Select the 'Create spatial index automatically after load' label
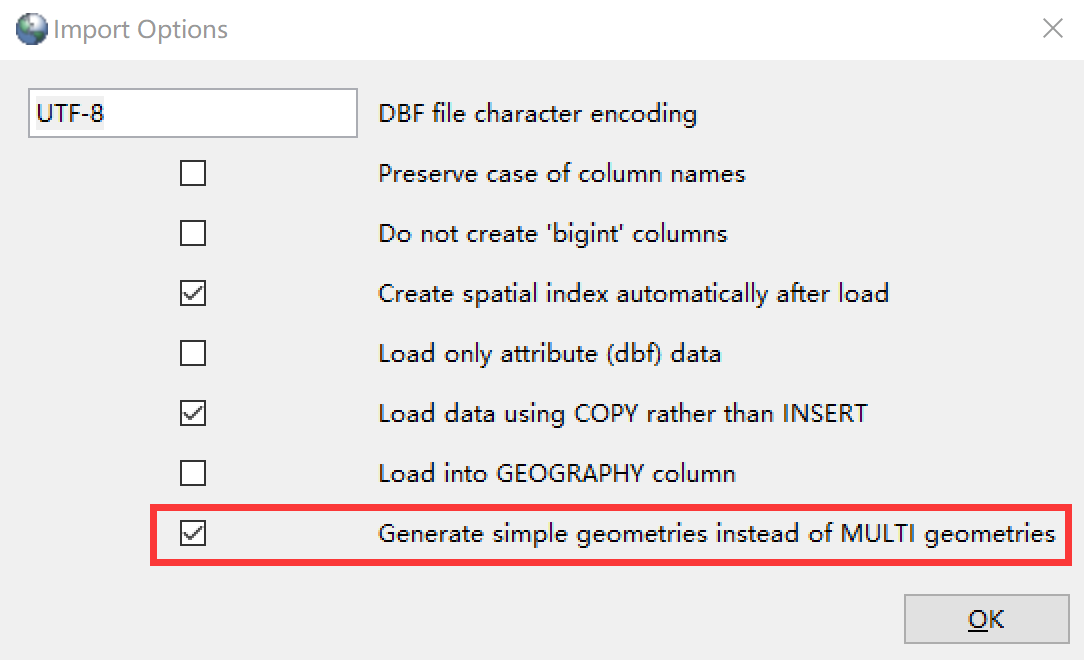The width and height of the screenshot is (1084, 660). tap(633, 294)
